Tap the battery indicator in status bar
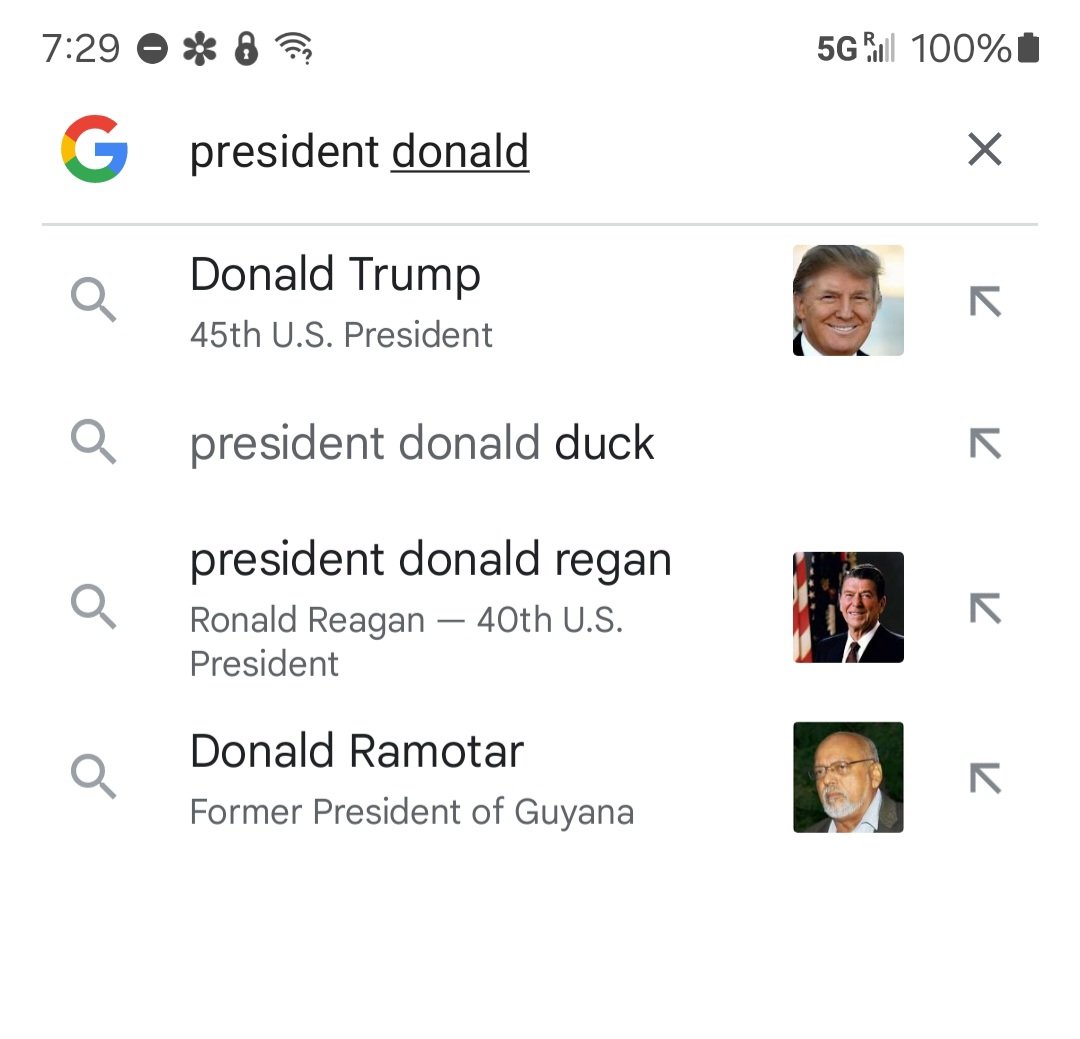 point(1028,48)
